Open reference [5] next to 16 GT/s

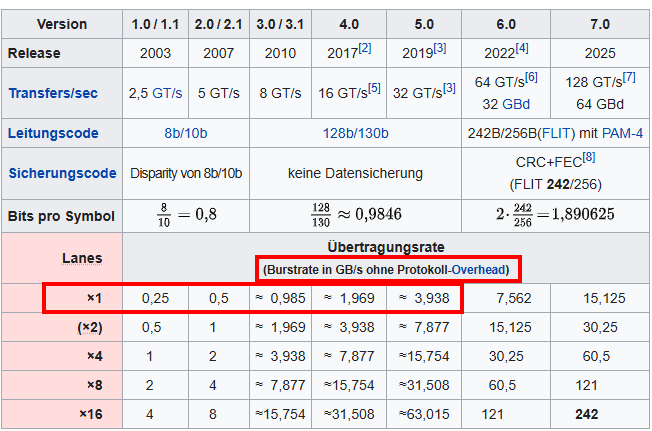pyautogui.click(x=374, y=88)
